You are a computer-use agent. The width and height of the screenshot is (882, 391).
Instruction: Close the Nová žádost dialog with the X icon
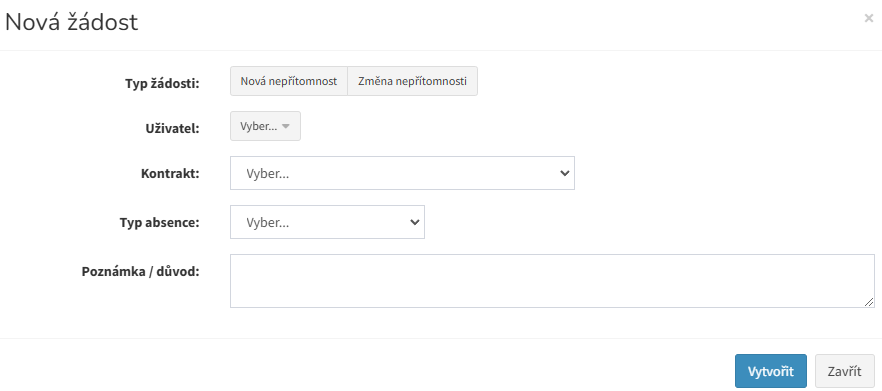[868, 18]
